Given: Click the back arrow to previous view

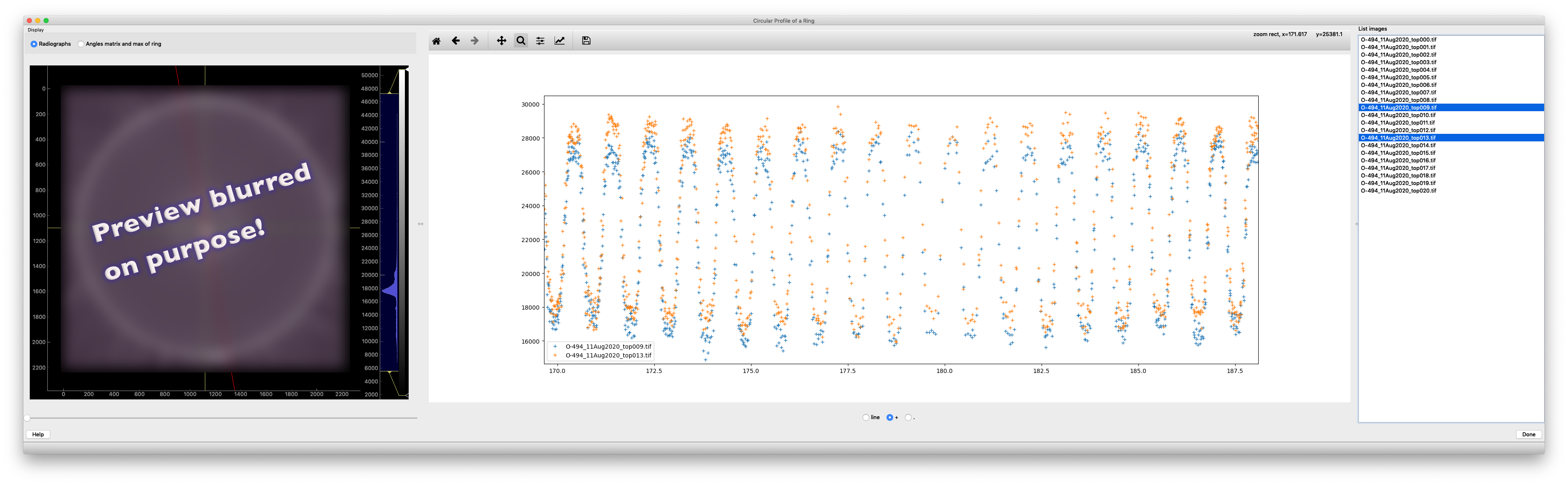Looking at the screenshot, I should click(455, 41).
